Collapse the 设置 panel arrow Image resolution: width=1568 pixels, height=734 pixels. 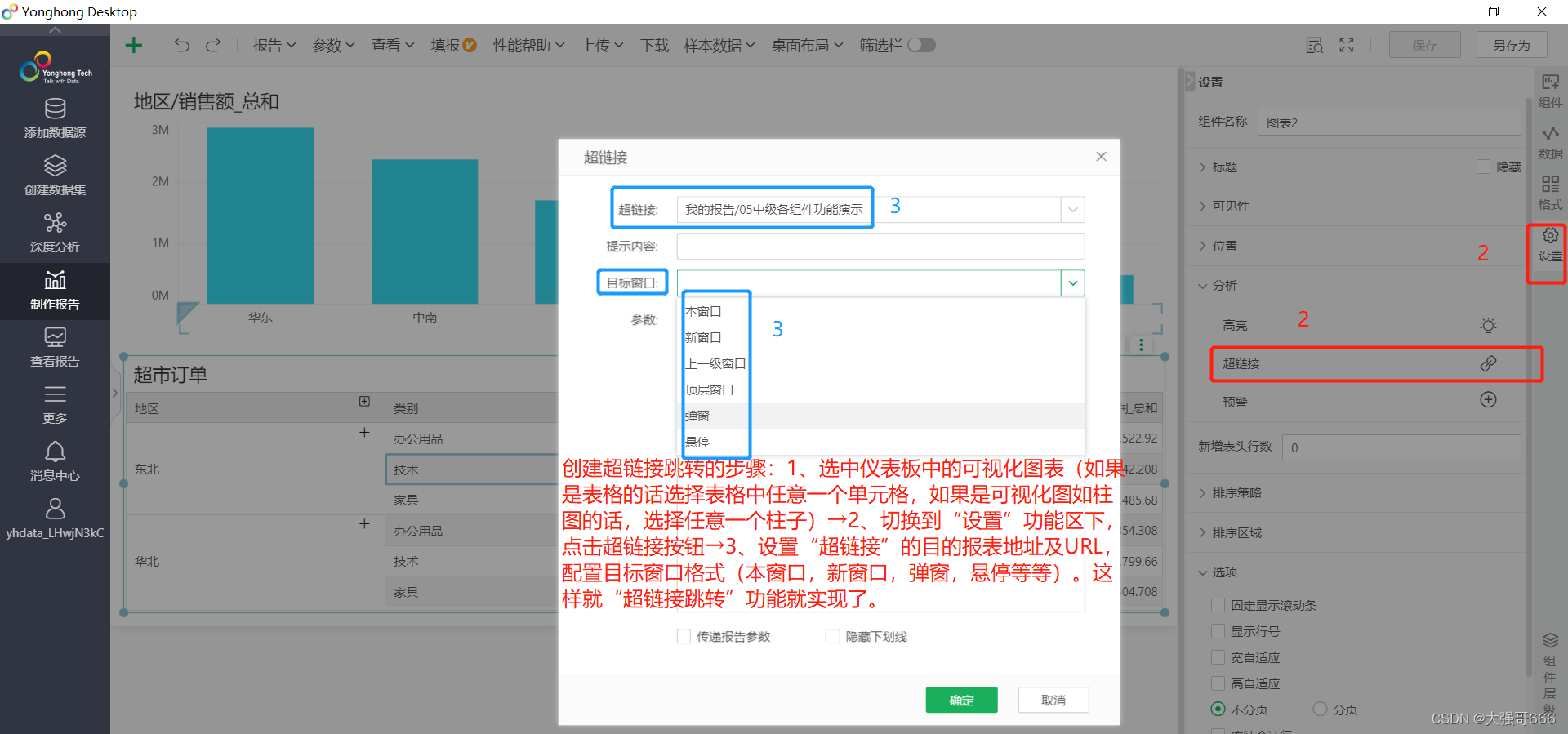pyautogui.click(x=1190, y=82)
